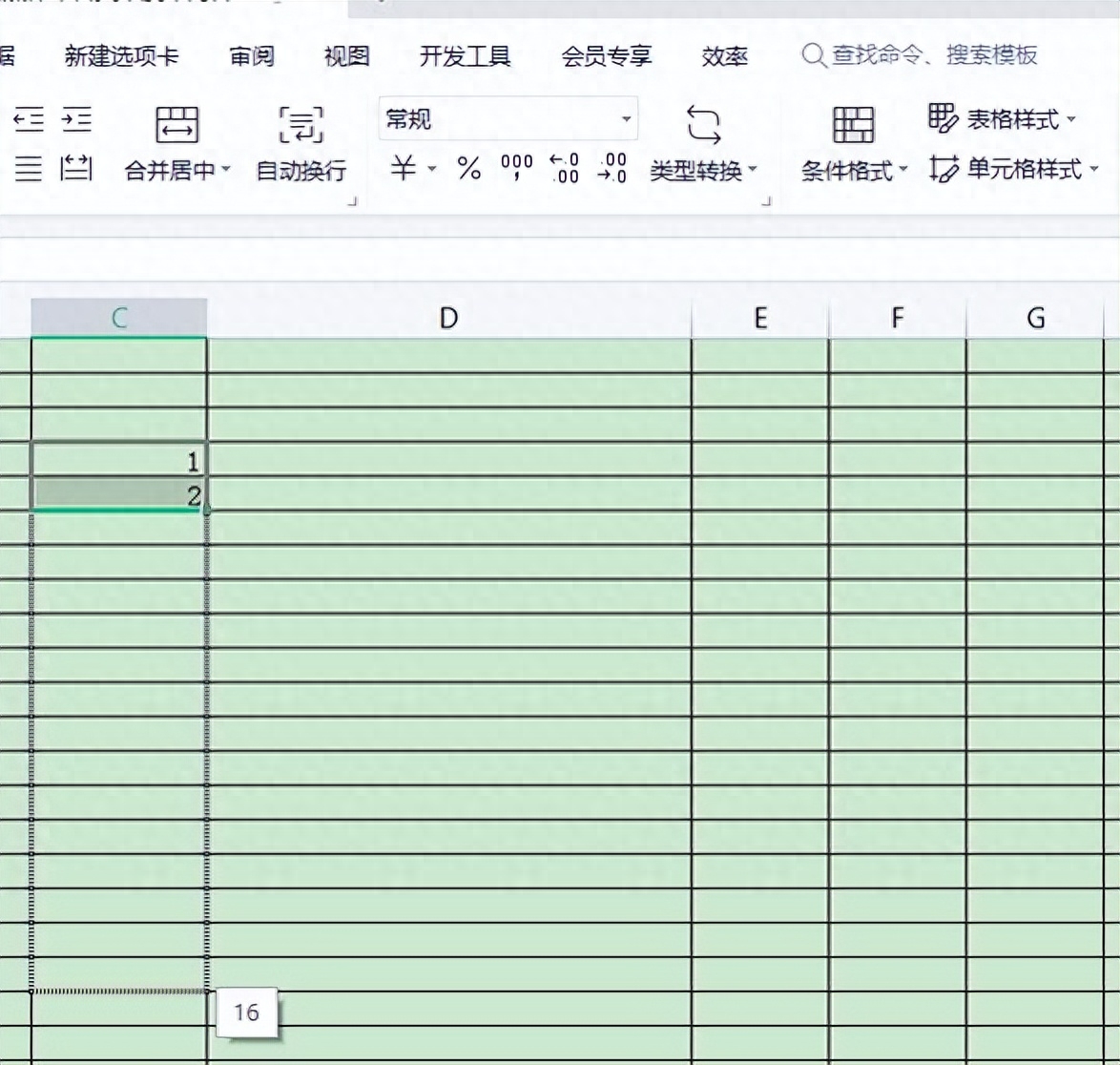Image resolution: width=1120 pixels, height=1065 pixels.
Task: Select the cell containing 1
Action: (x=119, y=461)
